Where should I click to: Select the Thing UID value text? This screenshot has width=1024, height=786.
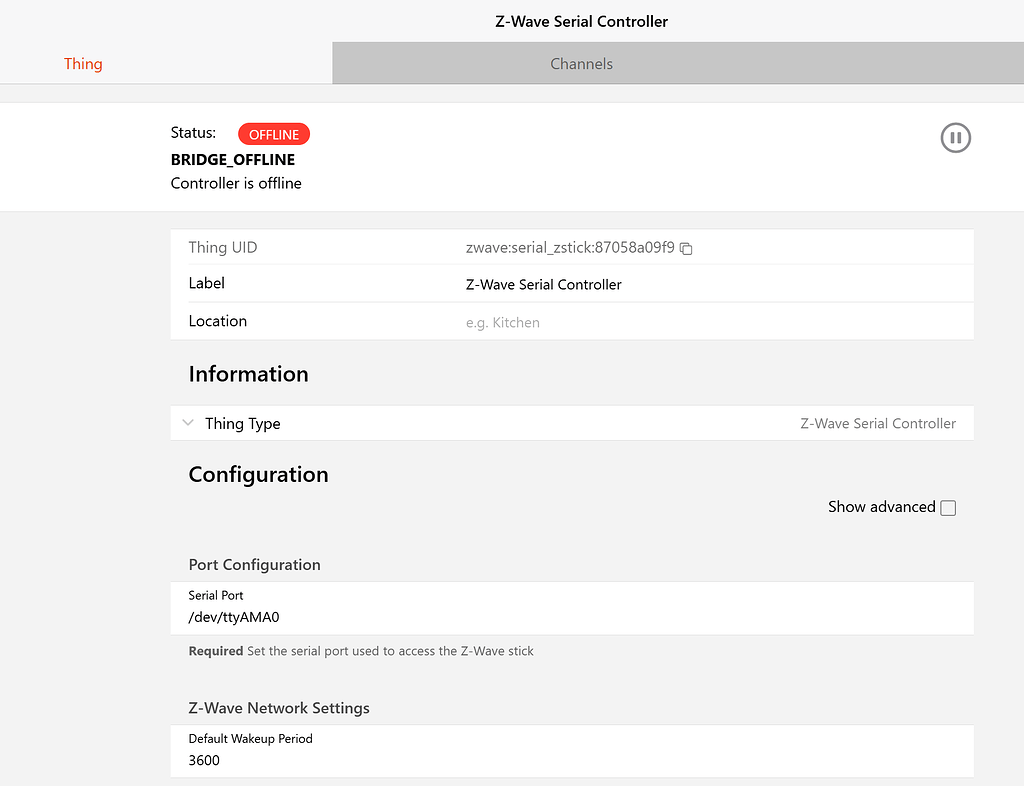tap(568, 248)
